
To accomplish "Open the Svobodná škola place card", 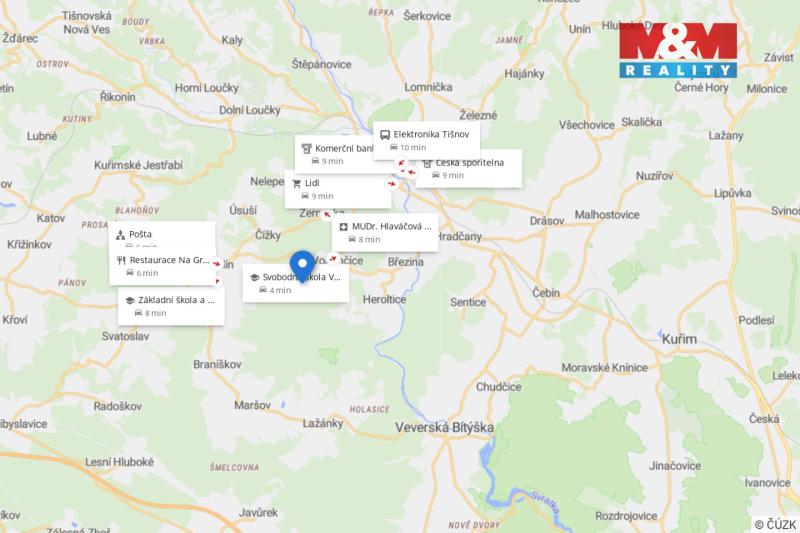I will (297, 283).
